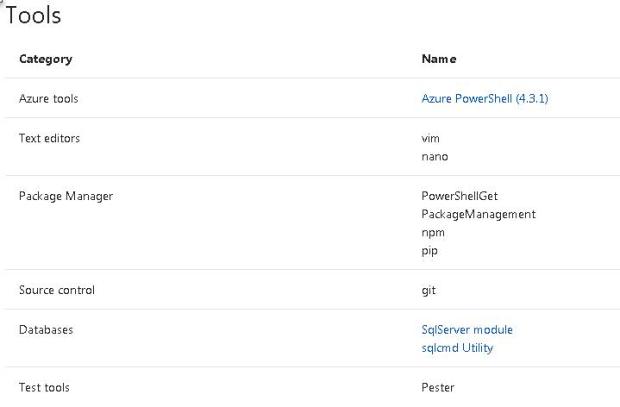Click the Source control category cell
This screenshot has width=620, height=407.
pos(57,290)
